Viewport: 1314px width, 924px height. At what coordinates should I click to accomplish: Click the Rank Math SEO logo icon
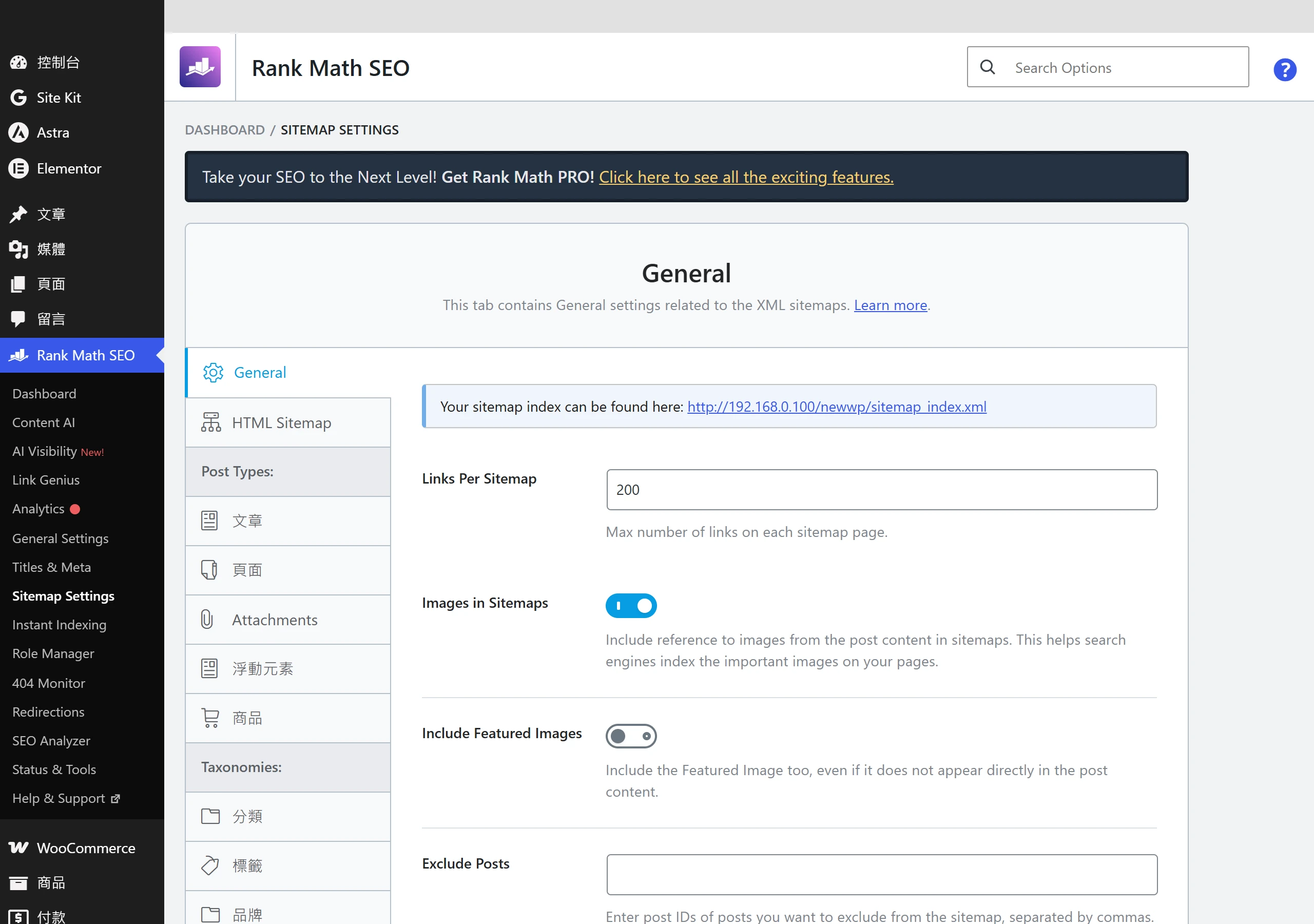[200, 67]
